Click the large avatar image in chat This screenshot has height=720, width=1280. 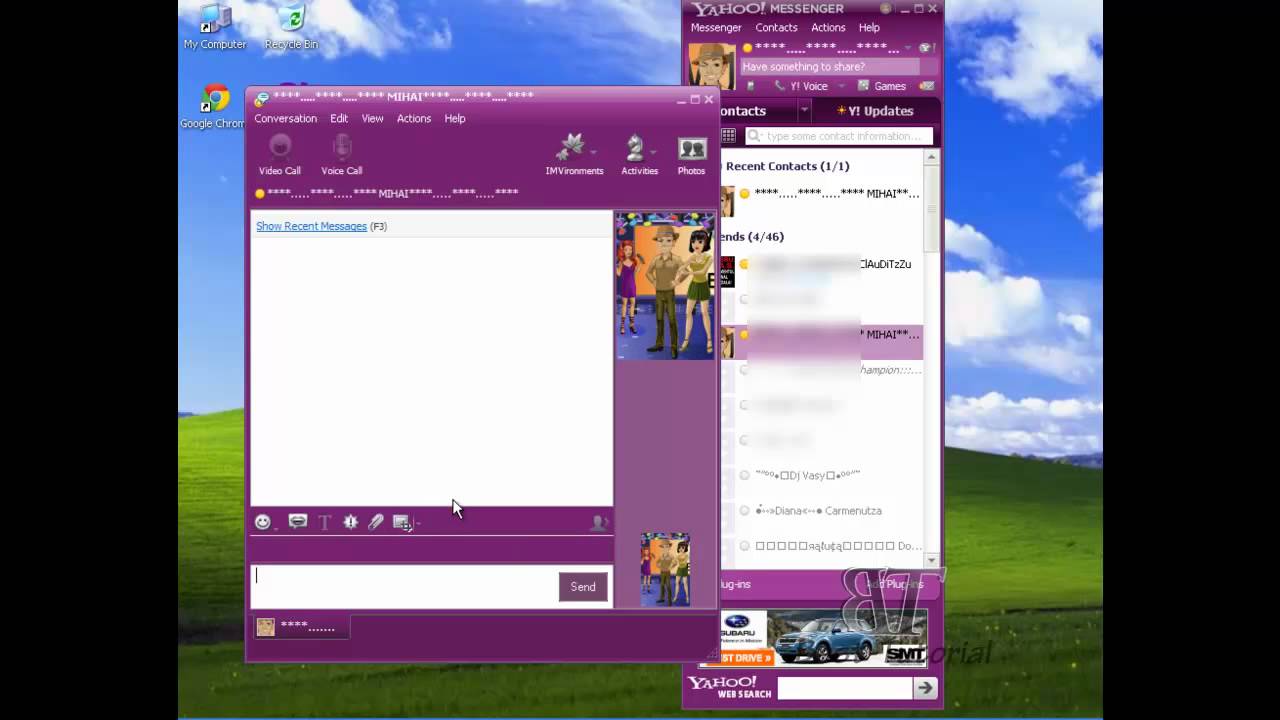(665, 286)
